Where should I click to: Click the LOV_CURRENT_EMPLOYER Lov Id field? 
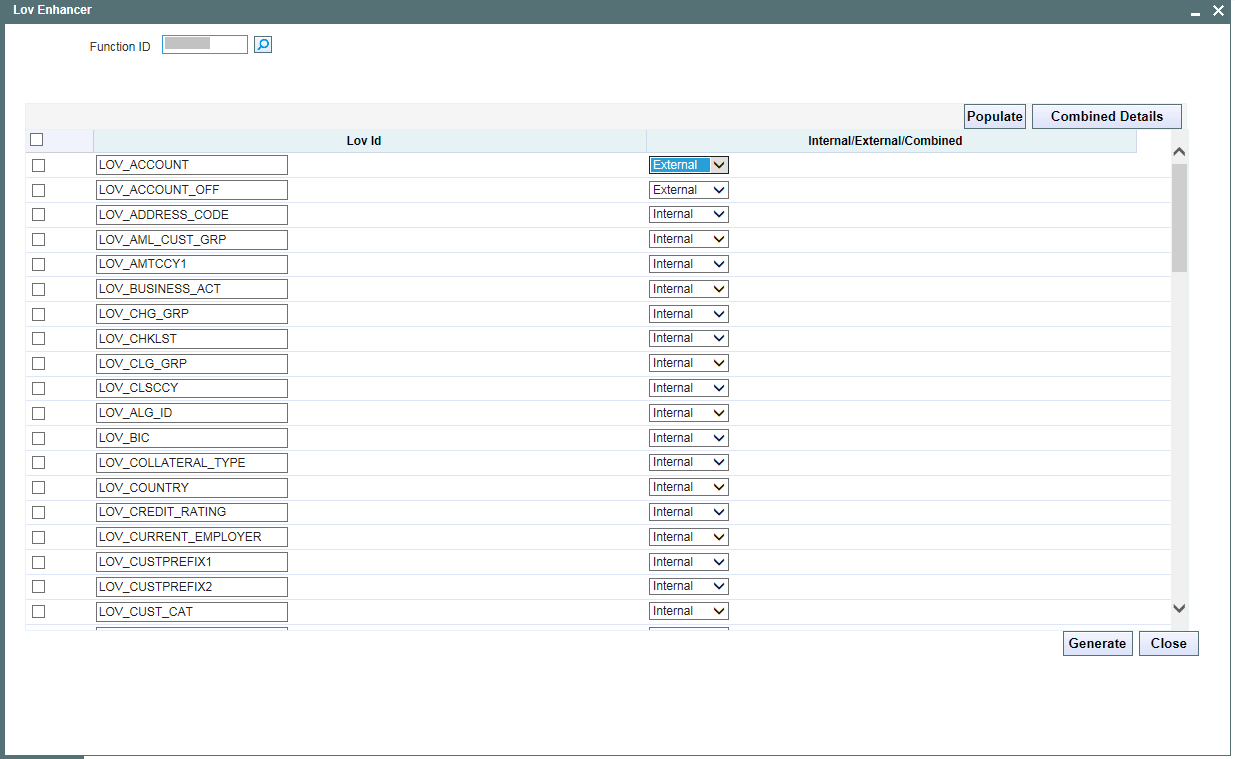[x=192, y=537]
